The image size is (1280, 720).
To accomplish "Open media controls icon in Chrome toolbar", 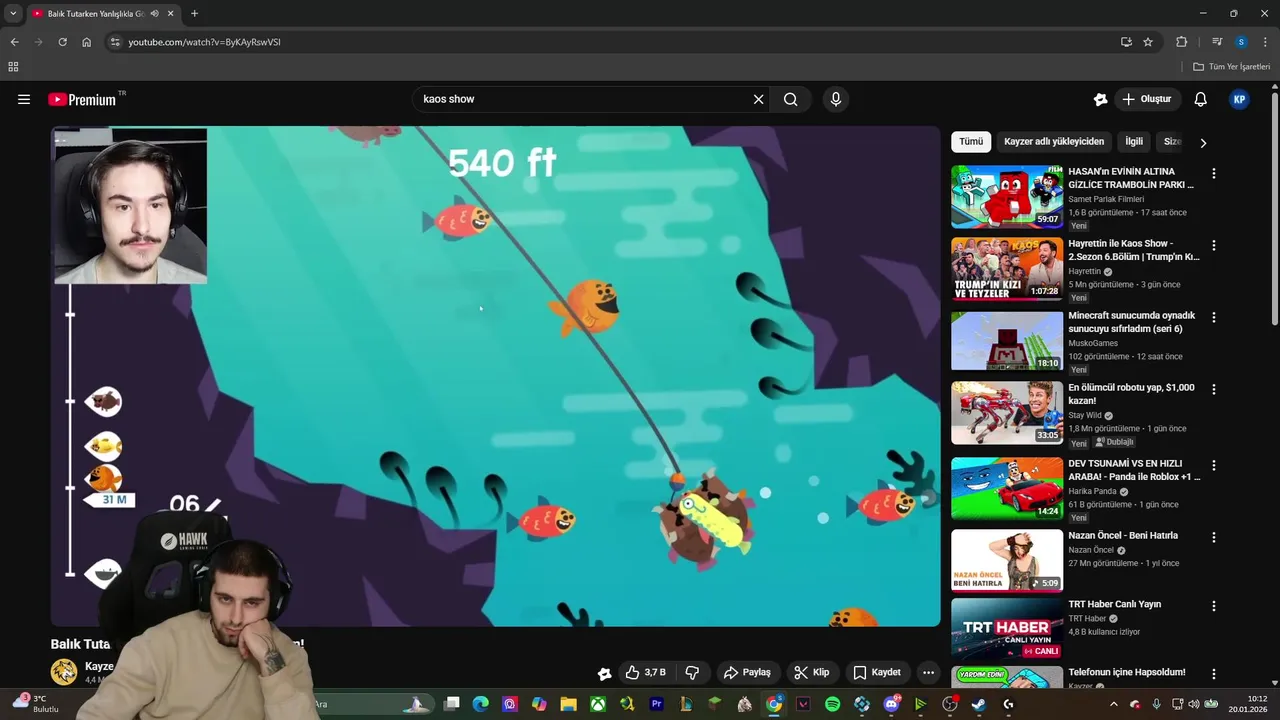I will (1217, 42).
